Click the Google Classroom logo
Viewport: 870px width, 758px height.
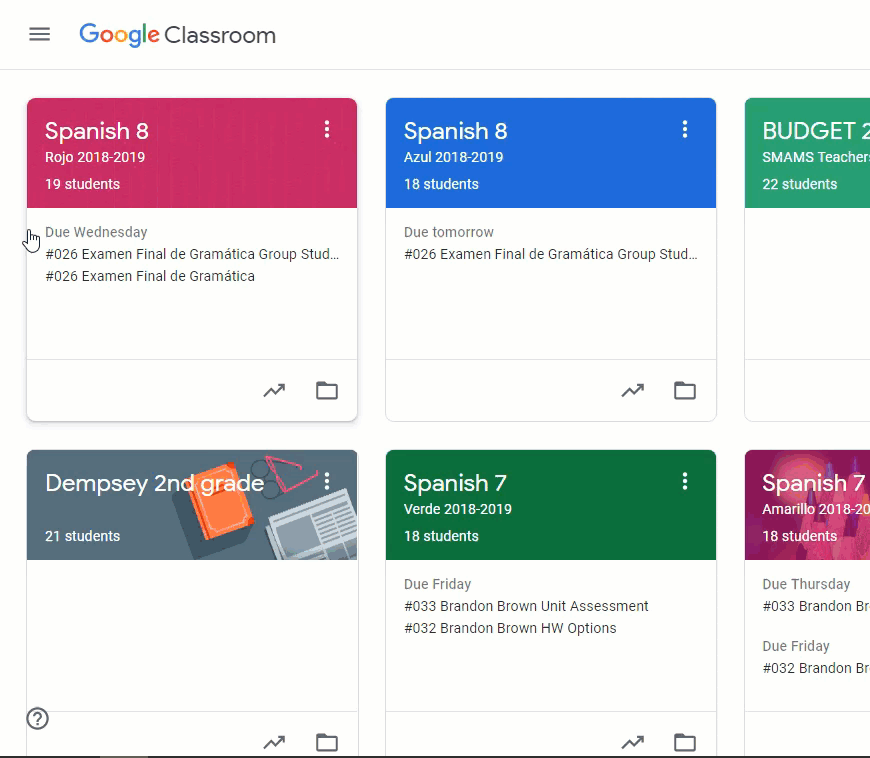coord(178,35)
